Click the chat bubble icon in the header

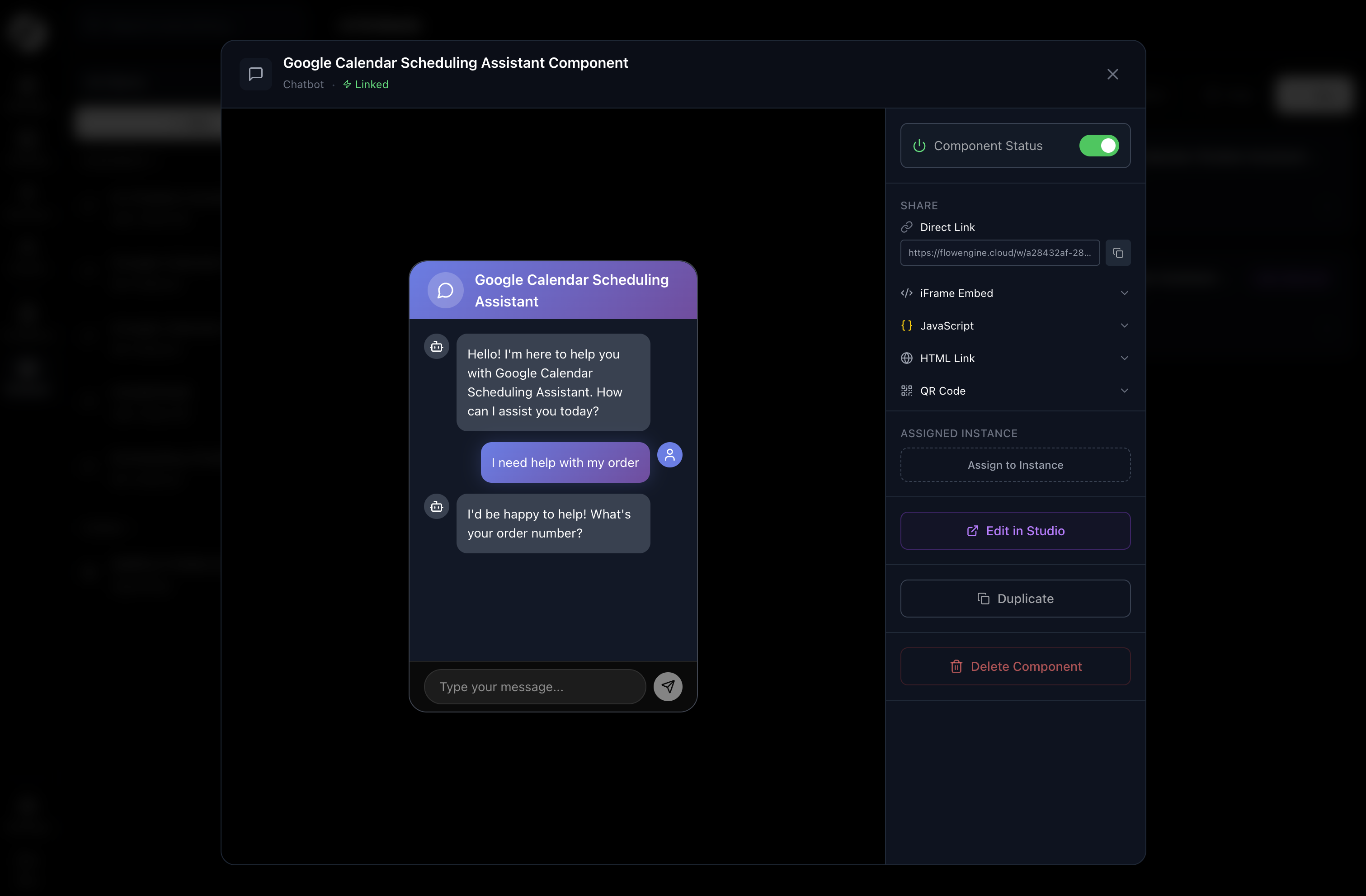tap(255, 74)
